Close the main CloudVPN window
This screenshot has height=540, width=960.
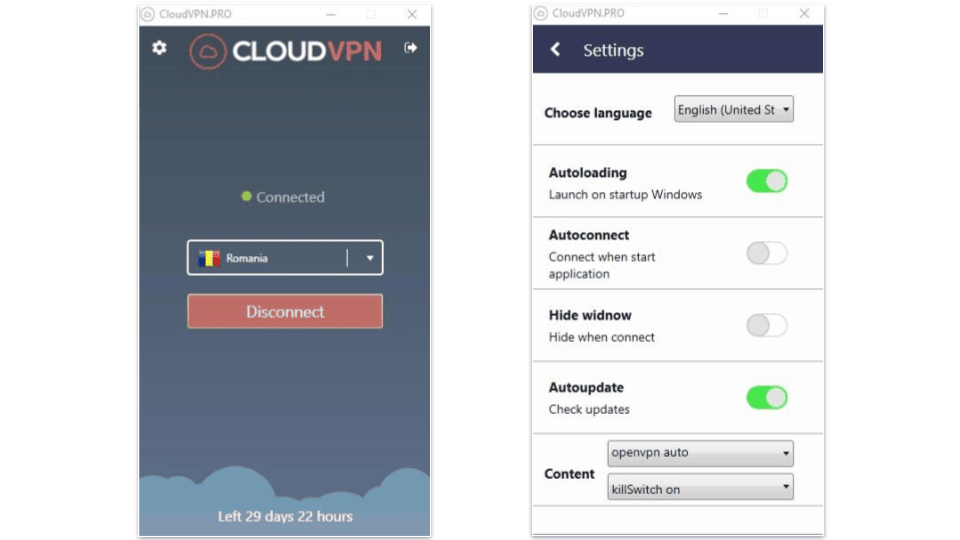point(412,14)
